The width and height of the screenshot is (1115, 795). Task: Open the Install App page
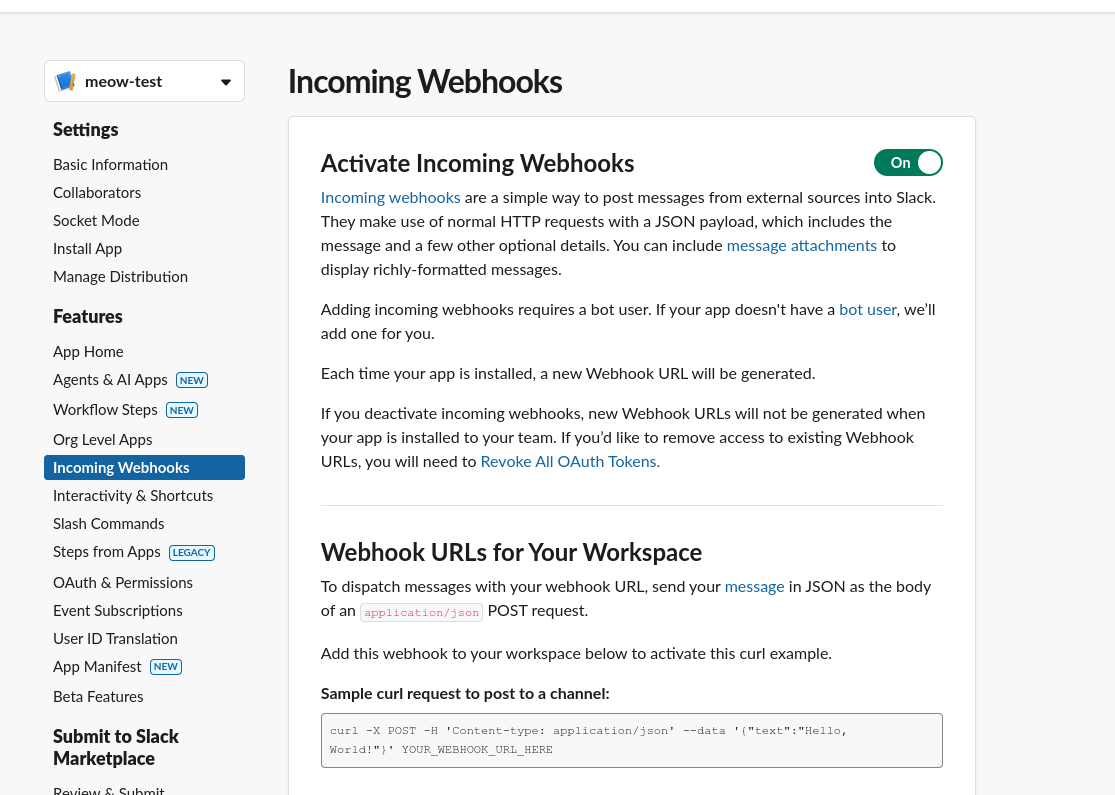coord(87,249)
